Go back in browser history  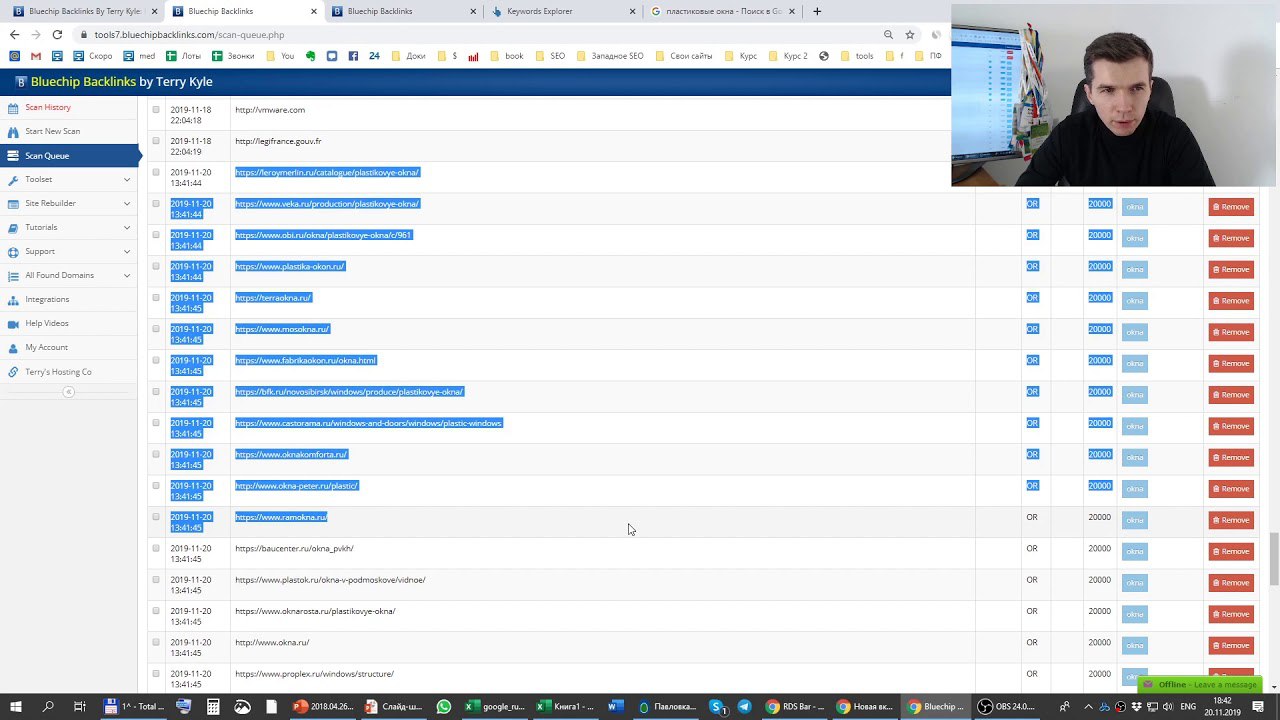14,34
